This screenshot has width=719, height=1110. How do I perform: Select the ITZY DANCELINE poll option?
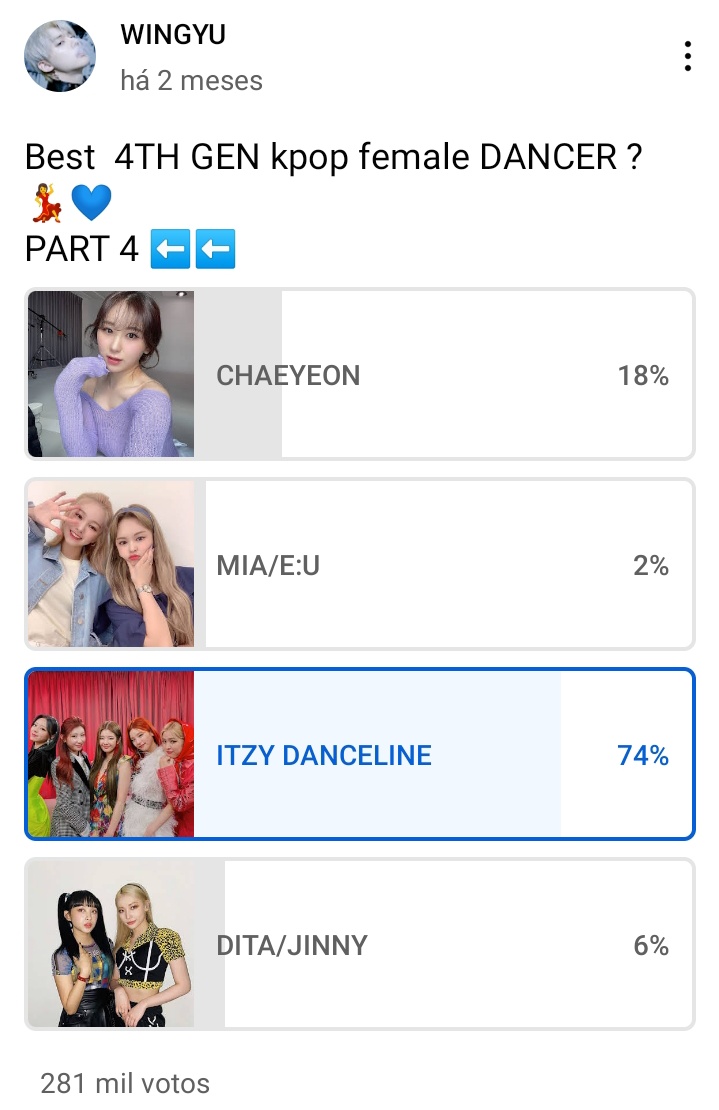(360, 754)
